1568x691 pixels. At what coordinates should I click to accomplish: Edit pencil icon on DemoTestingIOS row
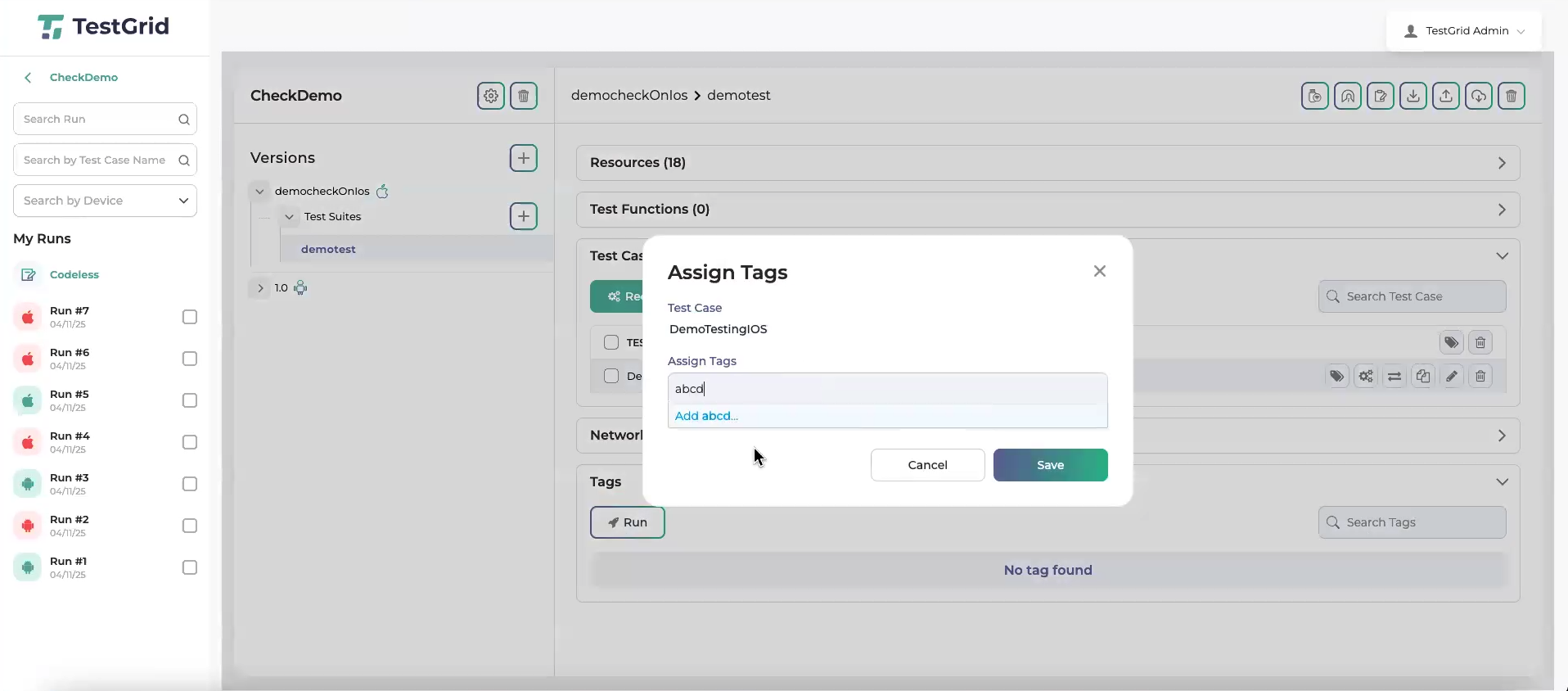[1452, 377]
